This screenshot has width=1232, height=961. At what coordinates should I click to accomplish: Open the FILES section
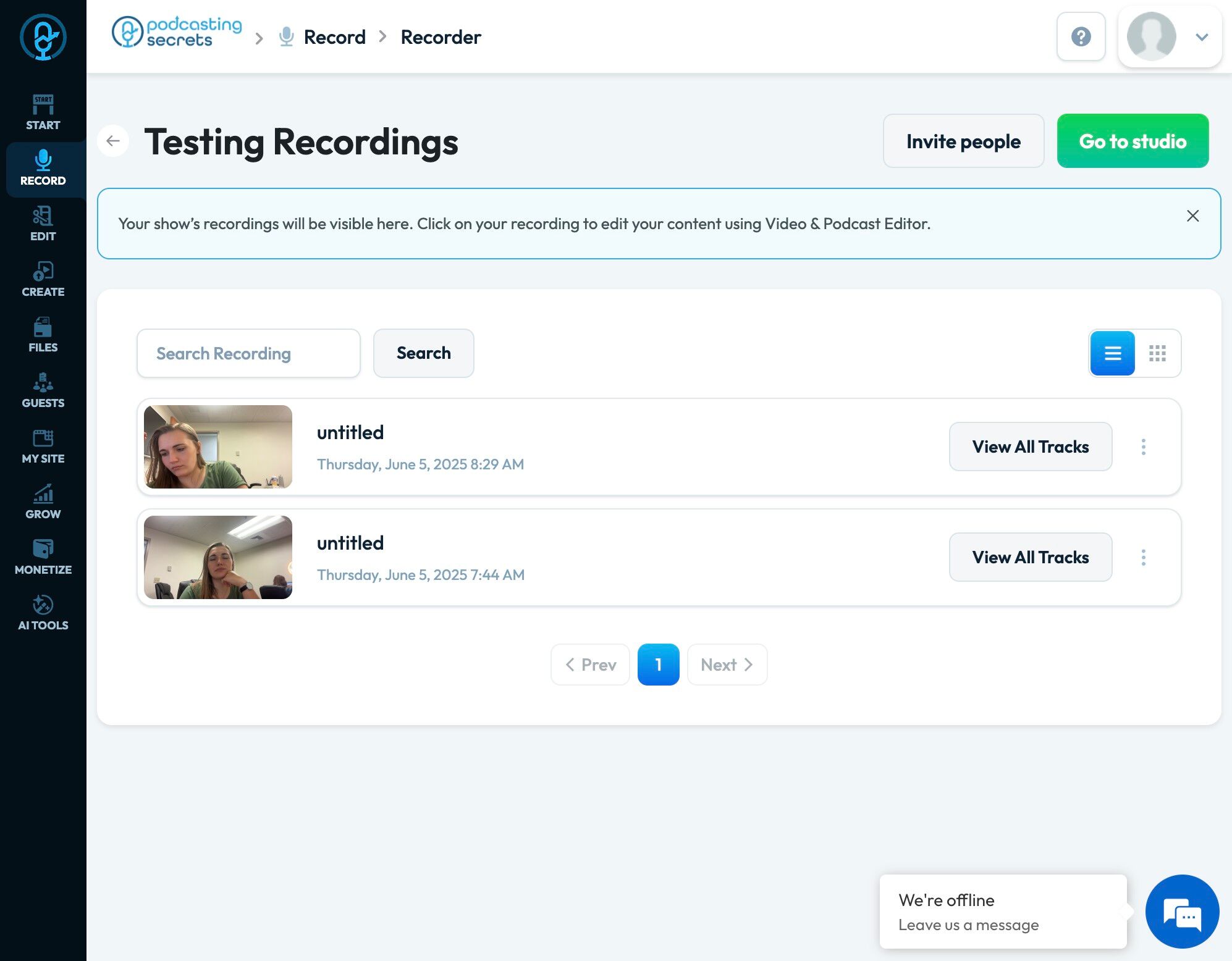pos(43,335)
